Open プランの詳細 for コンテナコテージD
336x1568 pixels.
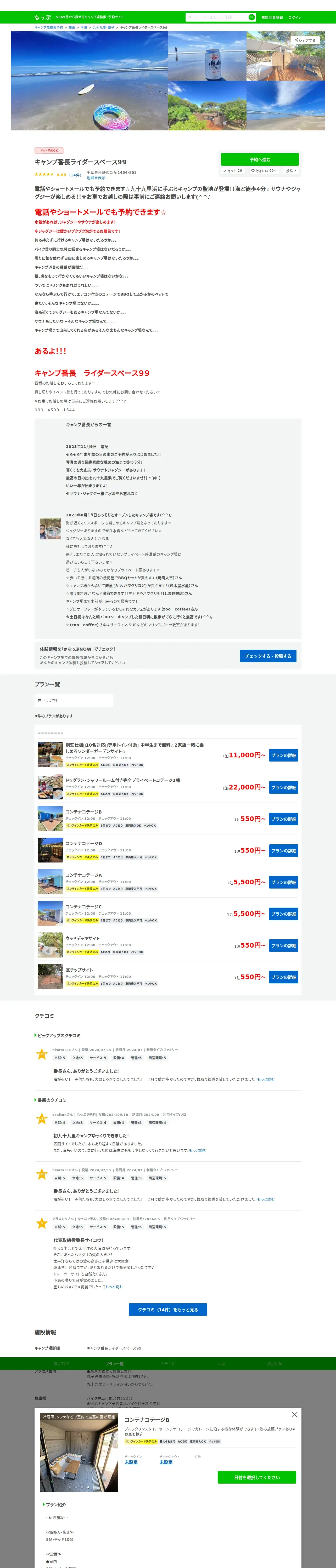pyautogui.click(x=284, y=851)
